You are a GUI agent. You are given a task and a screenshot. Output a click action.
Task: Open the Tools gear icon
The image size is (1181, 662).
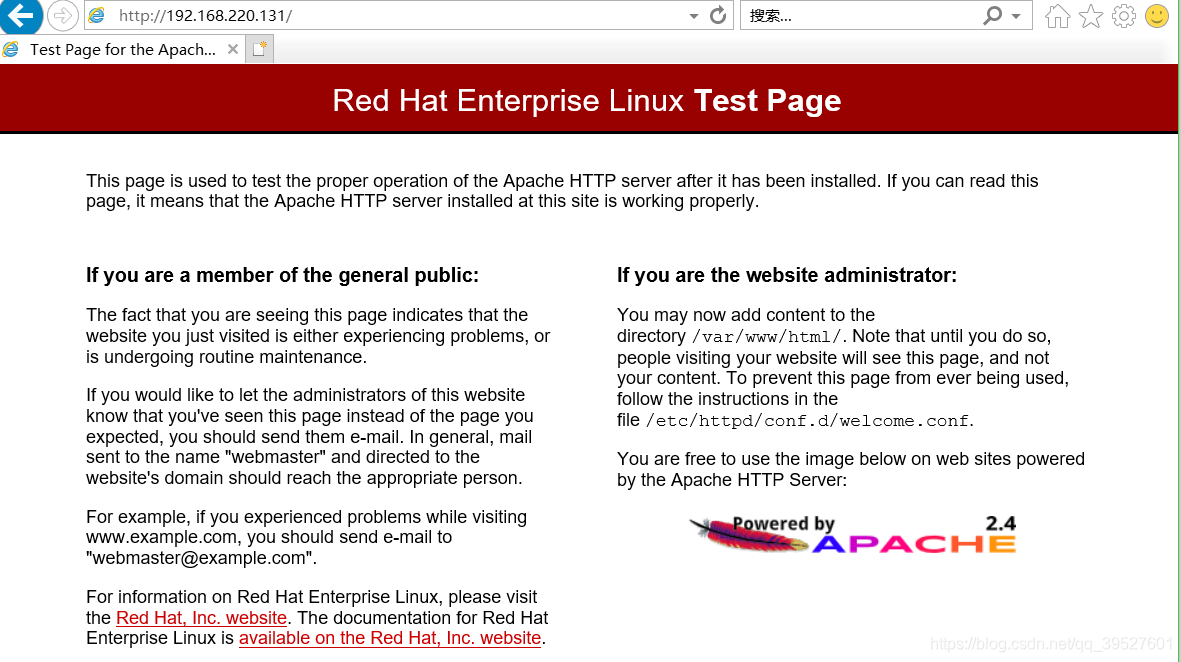[1124, 16]
